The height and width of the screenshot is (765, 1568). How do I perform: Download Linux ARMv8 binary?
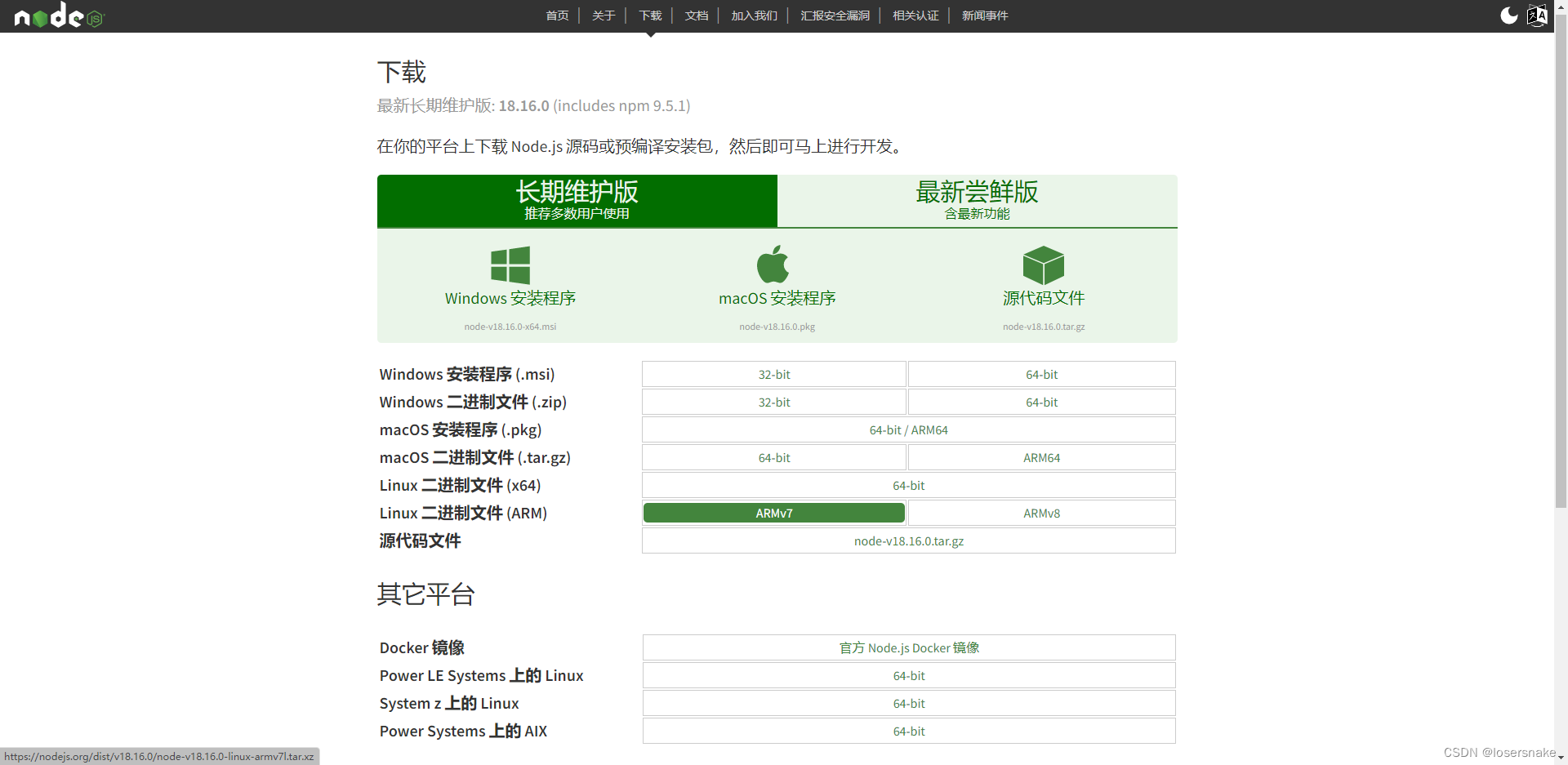point(1042,513)
